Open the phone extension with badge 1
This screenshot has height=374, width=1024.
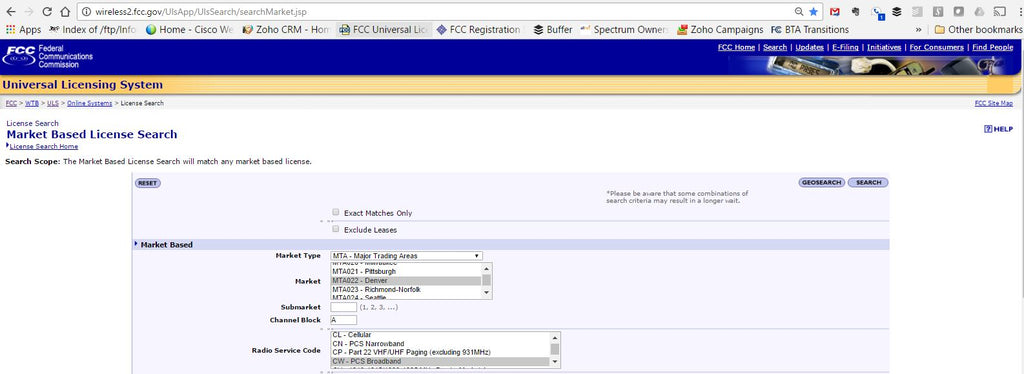tap(877, 12)
